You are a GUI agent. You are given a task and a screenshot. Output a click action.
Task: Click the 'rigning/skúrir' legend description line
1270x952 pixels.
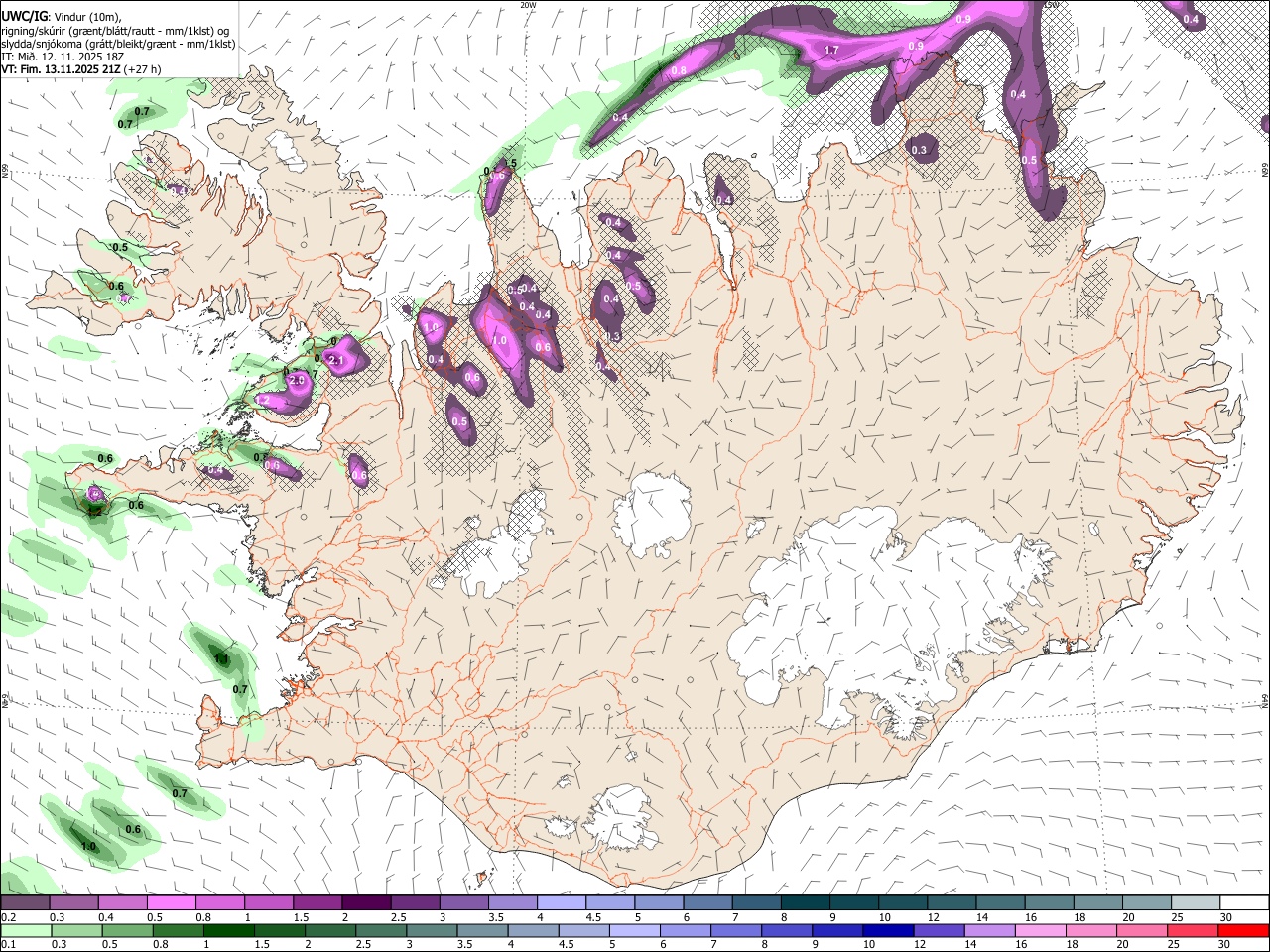tap(117, 31)
